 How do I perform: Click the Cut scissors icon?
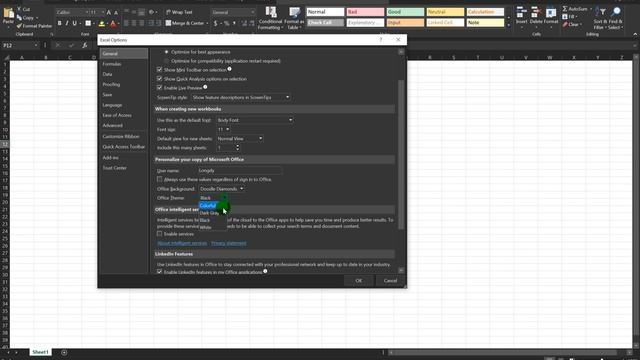[19, 9]
